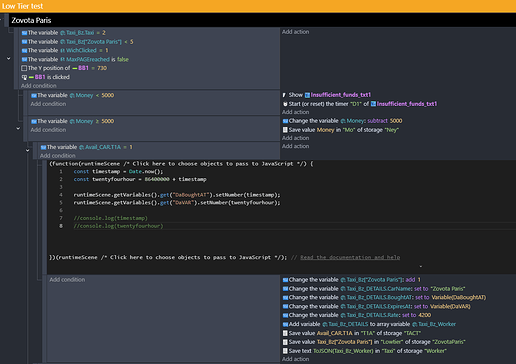Click storage icon on the Save value Taxi_Bz["Zovota Paris"] action
This screenshot has height=364, width=516.
[x=285, y=342]
